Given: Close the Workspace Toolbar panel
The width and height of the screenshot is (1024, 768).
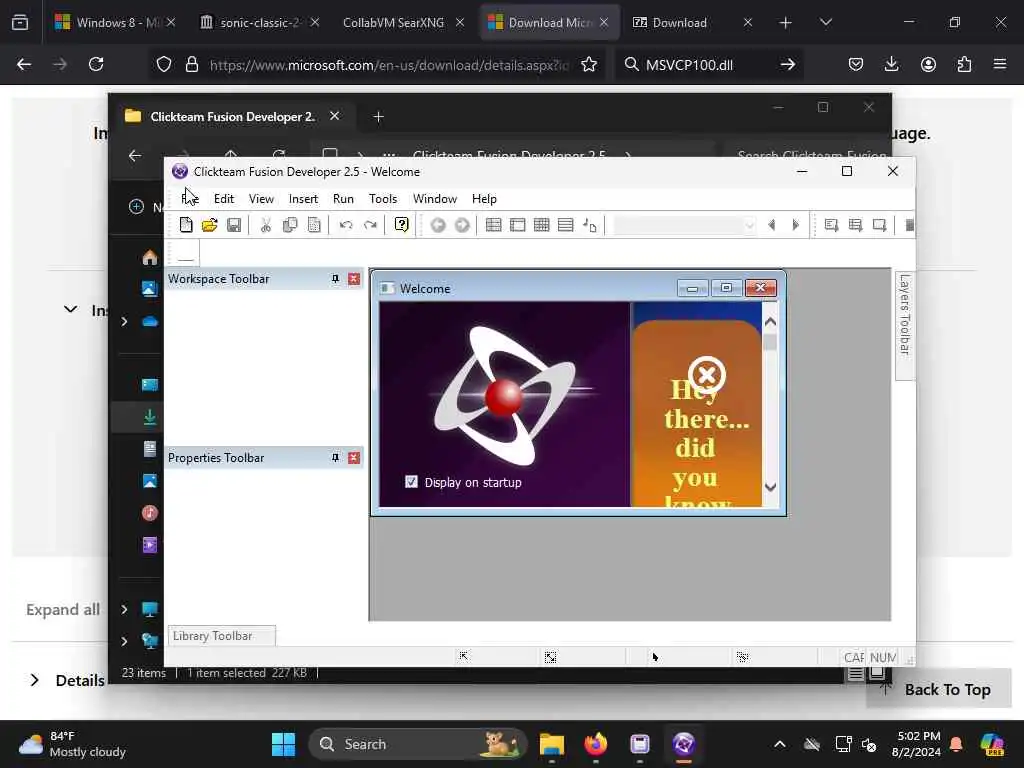Looking at the screenshot, I should tap(354, 279).
